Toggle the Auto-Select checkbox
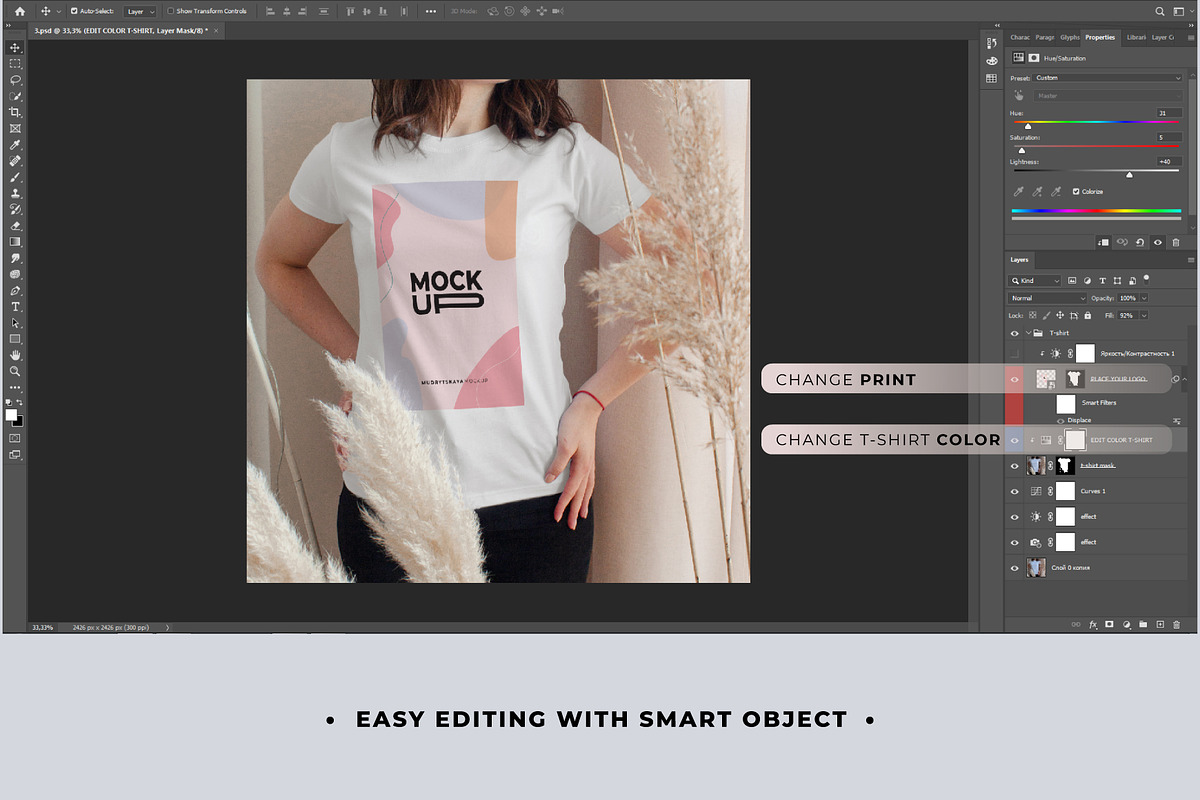 (x=75, y=11)
